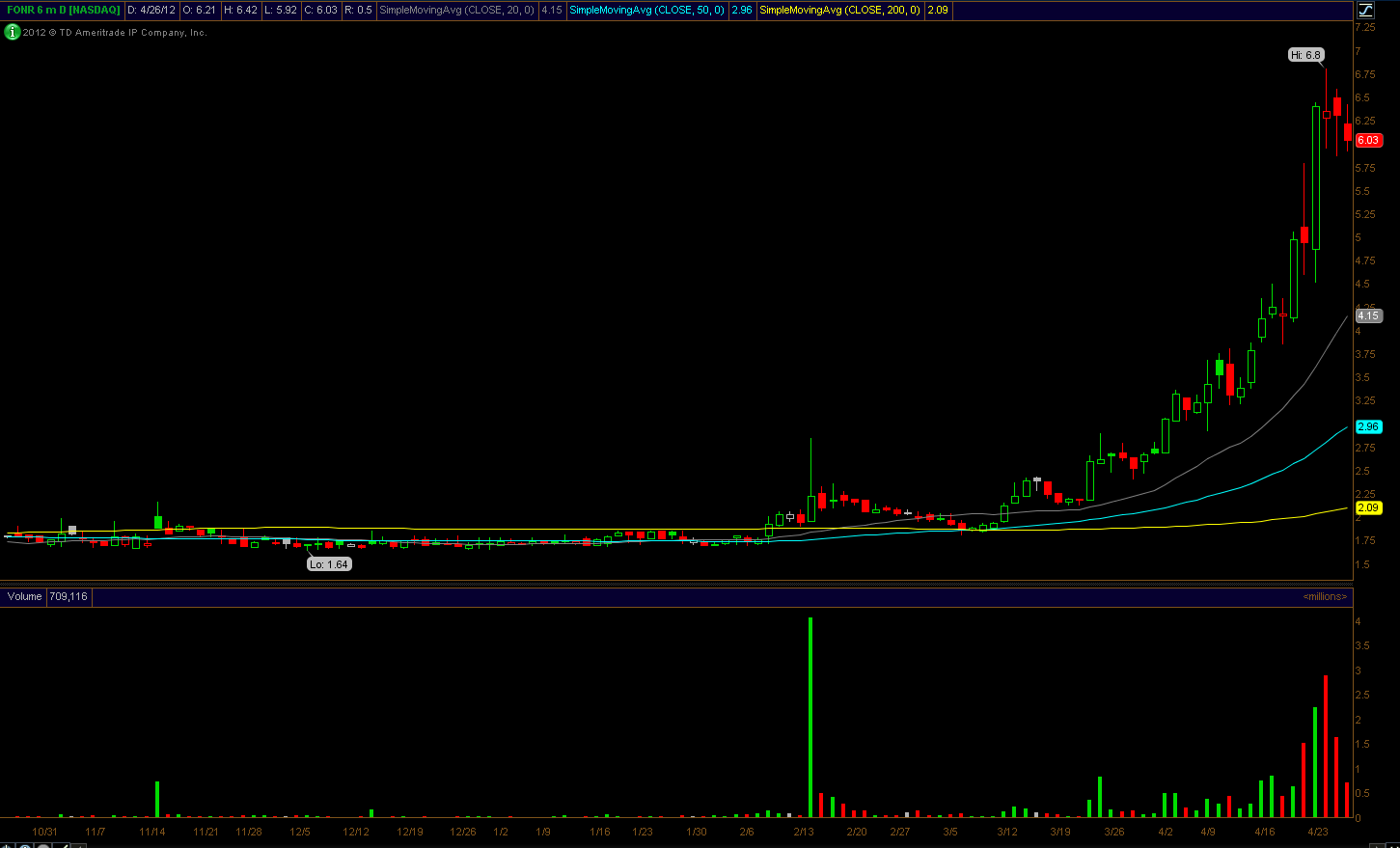This screenshot has width=1400, height=848.
Task: Click the Lo: 1.64 price bubble
Action: pos(329,564)
